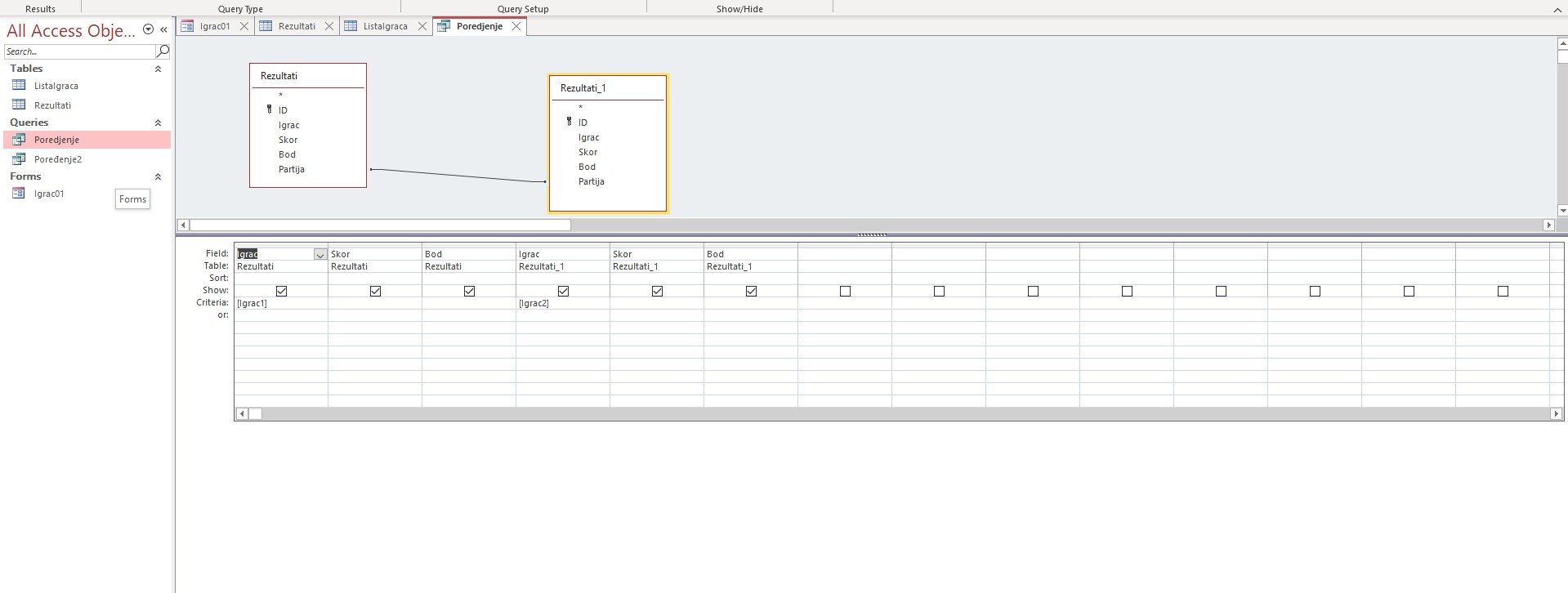Screen dimensions: 1568x593
Task: Select ID key field in Rezultati_1 table
Action: [x=583, y=123]
